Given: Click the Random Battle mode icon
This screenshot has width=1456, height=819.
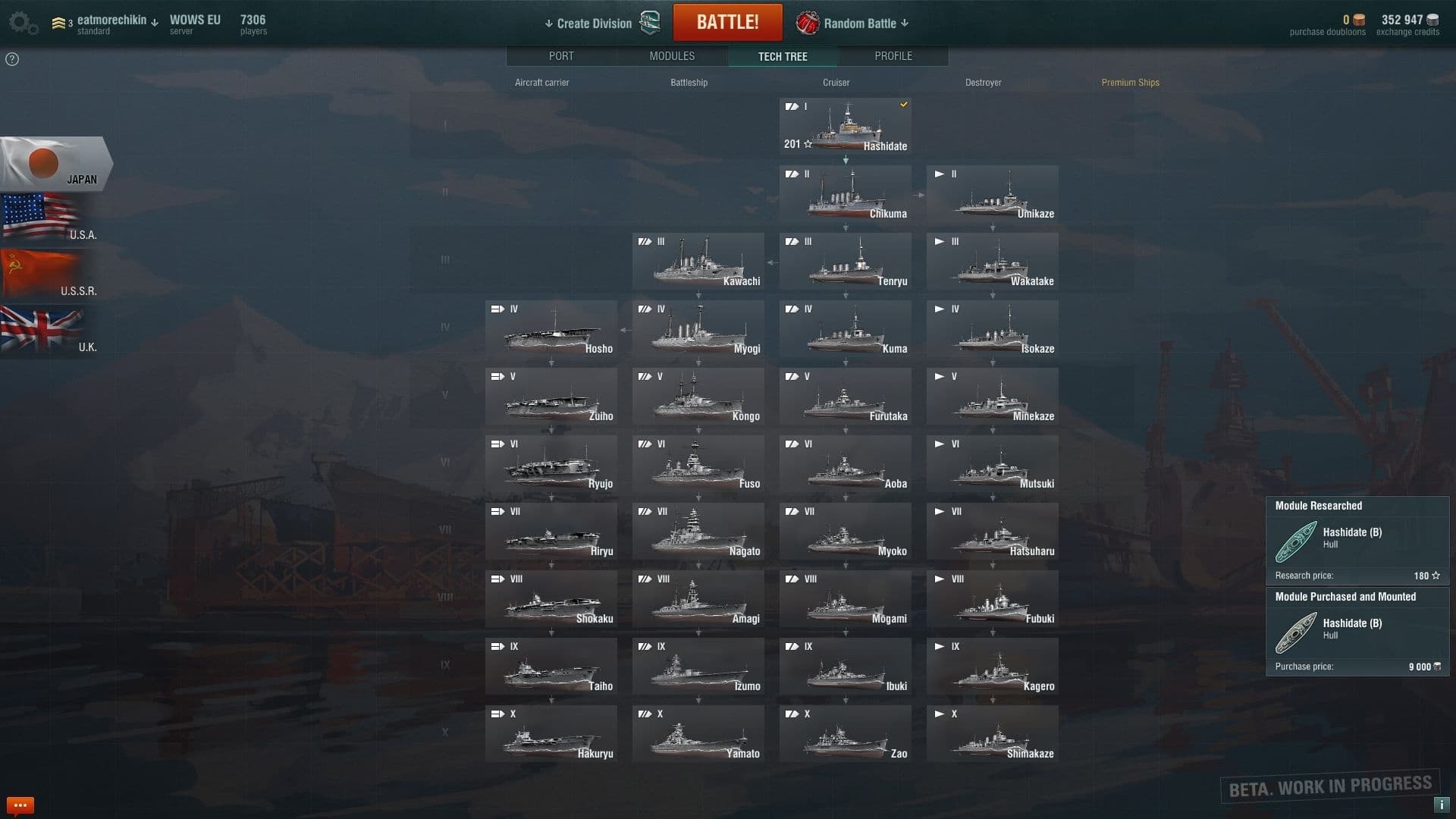Looking at the screenshot, I should click(x=808, y=23).
